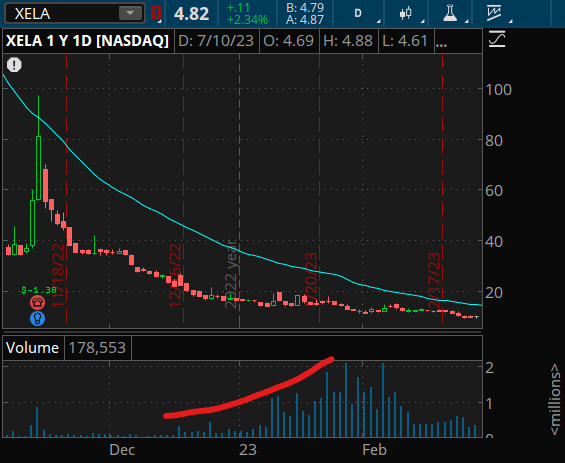Click the 20 price axis label
This screenshot has height=463, width=565.
tap(494, 293)
